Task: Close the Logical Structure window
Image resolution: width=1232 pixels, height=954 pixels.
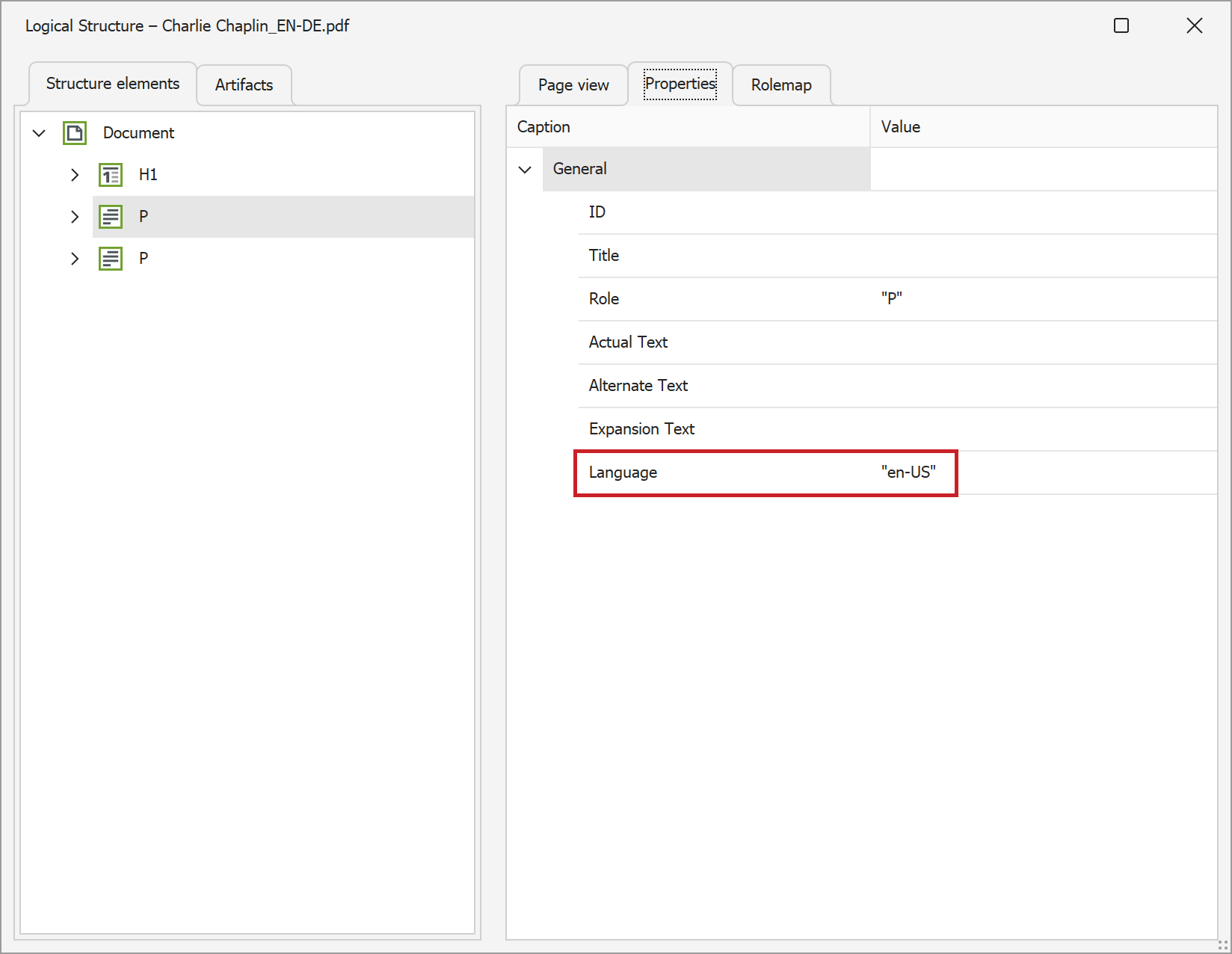Action: [1195, 25]
